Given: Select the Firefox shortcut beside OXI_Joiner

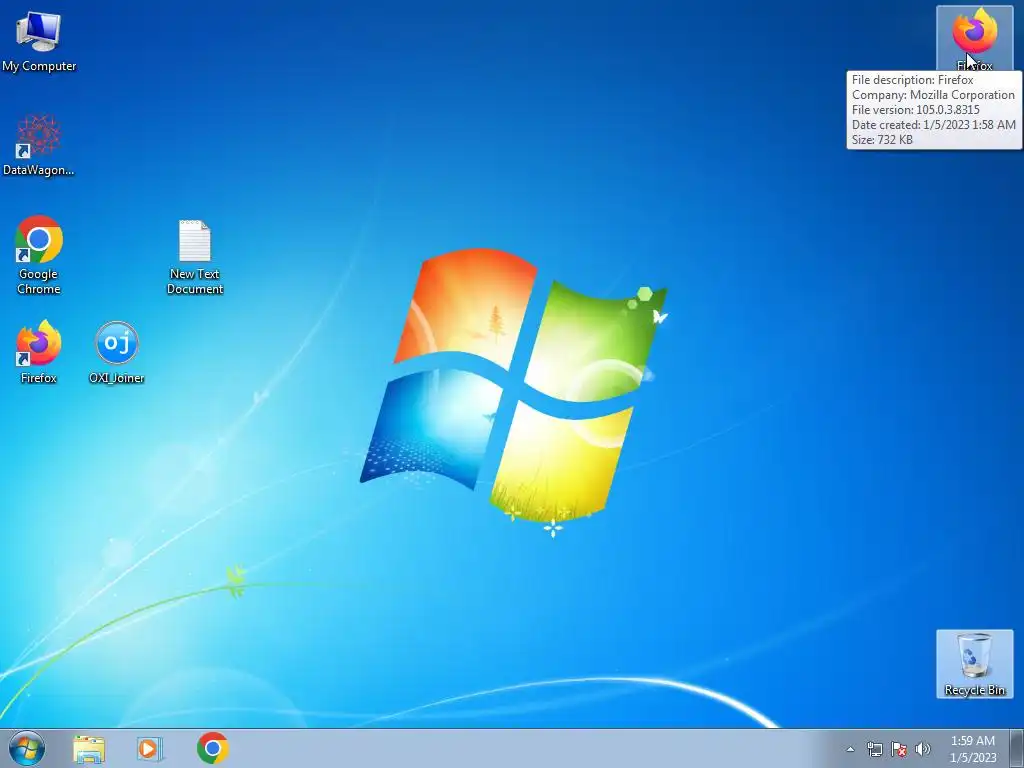Looking at the screenshot, I should tap(39, 351).
